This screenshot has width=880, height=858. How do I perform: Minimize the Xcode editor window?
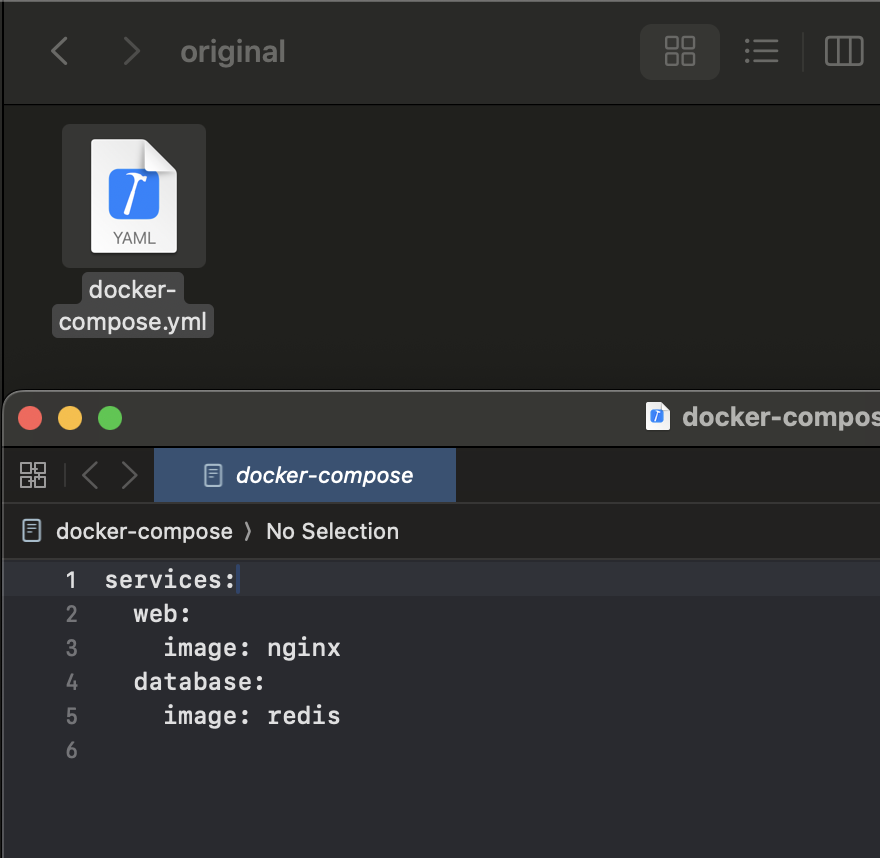(x=70, y=418)
